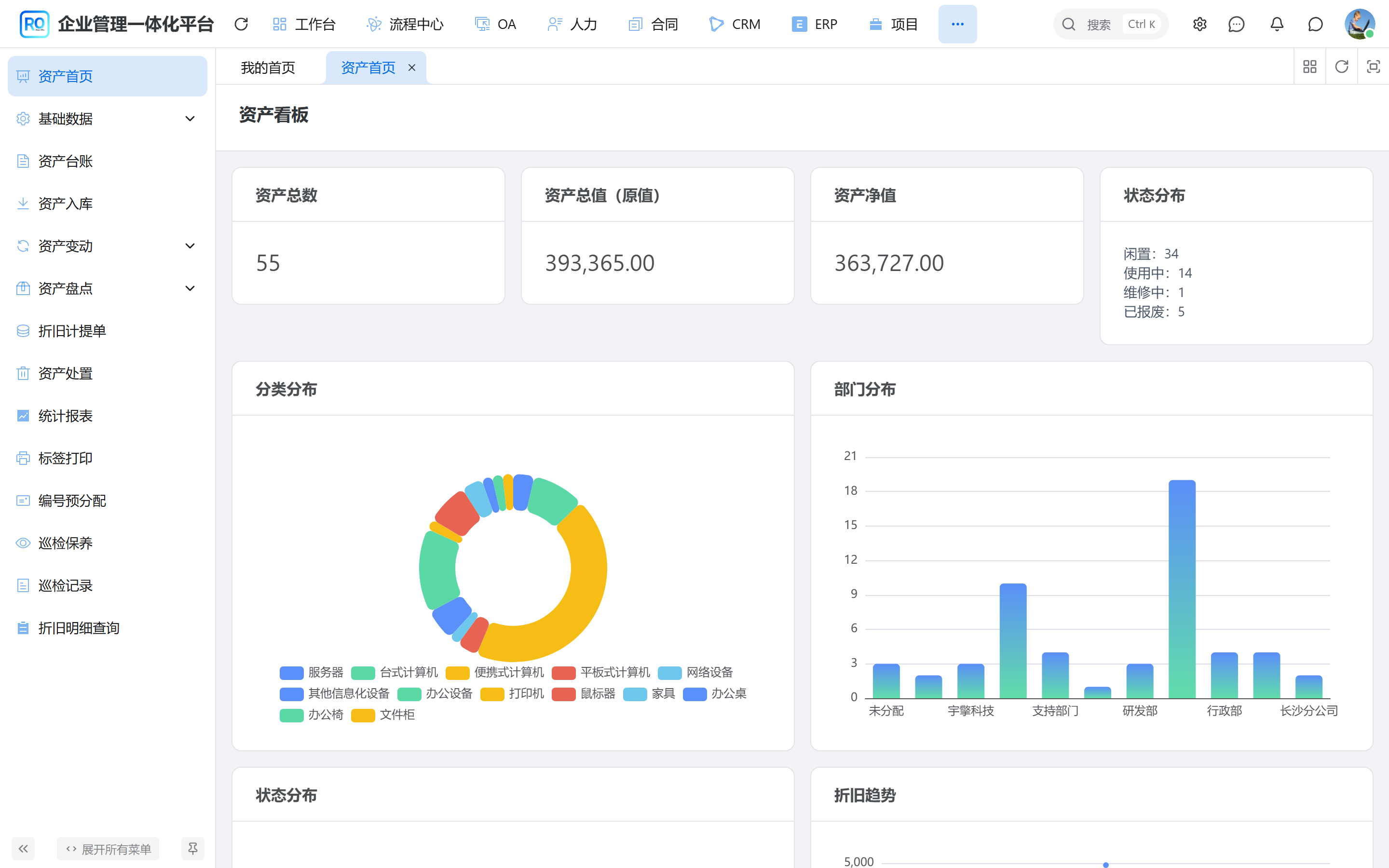The width and height of the screenshot is (1389, 868).
Task: Open the messages chat-bubble icon with dots
Action: [x=1236, y=24]
